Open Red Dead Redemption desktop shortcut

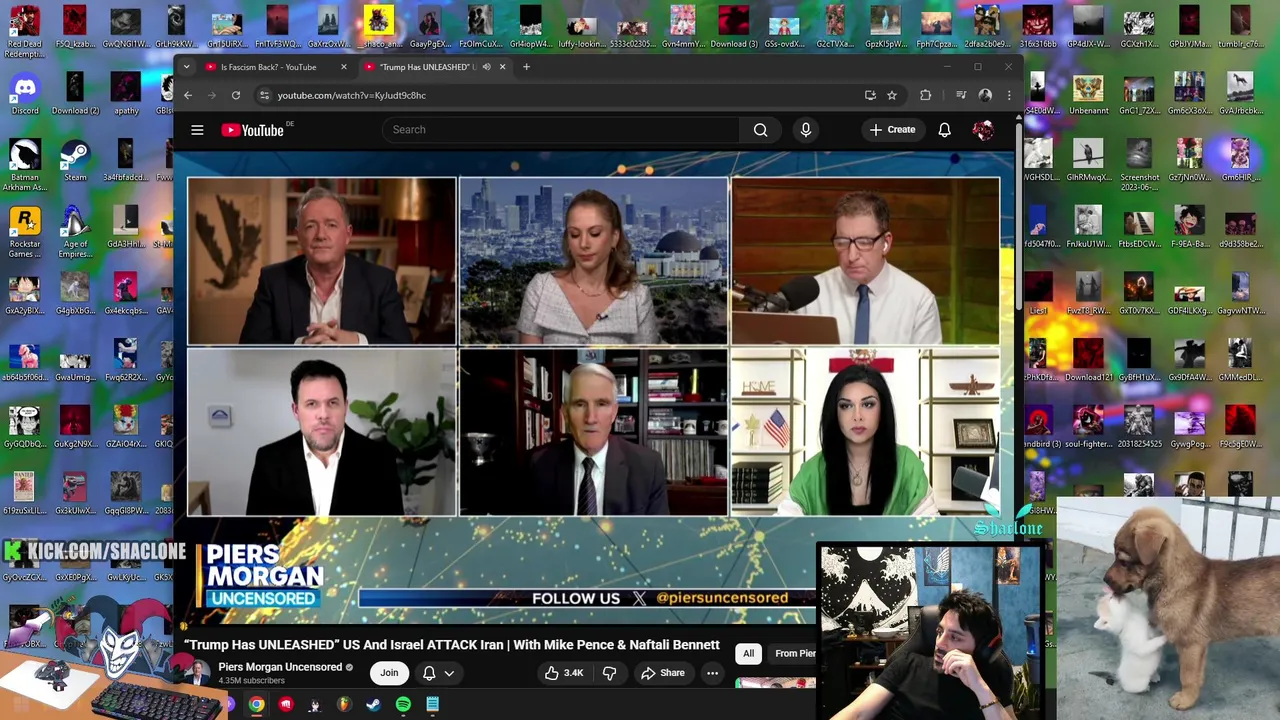(25, 30)
